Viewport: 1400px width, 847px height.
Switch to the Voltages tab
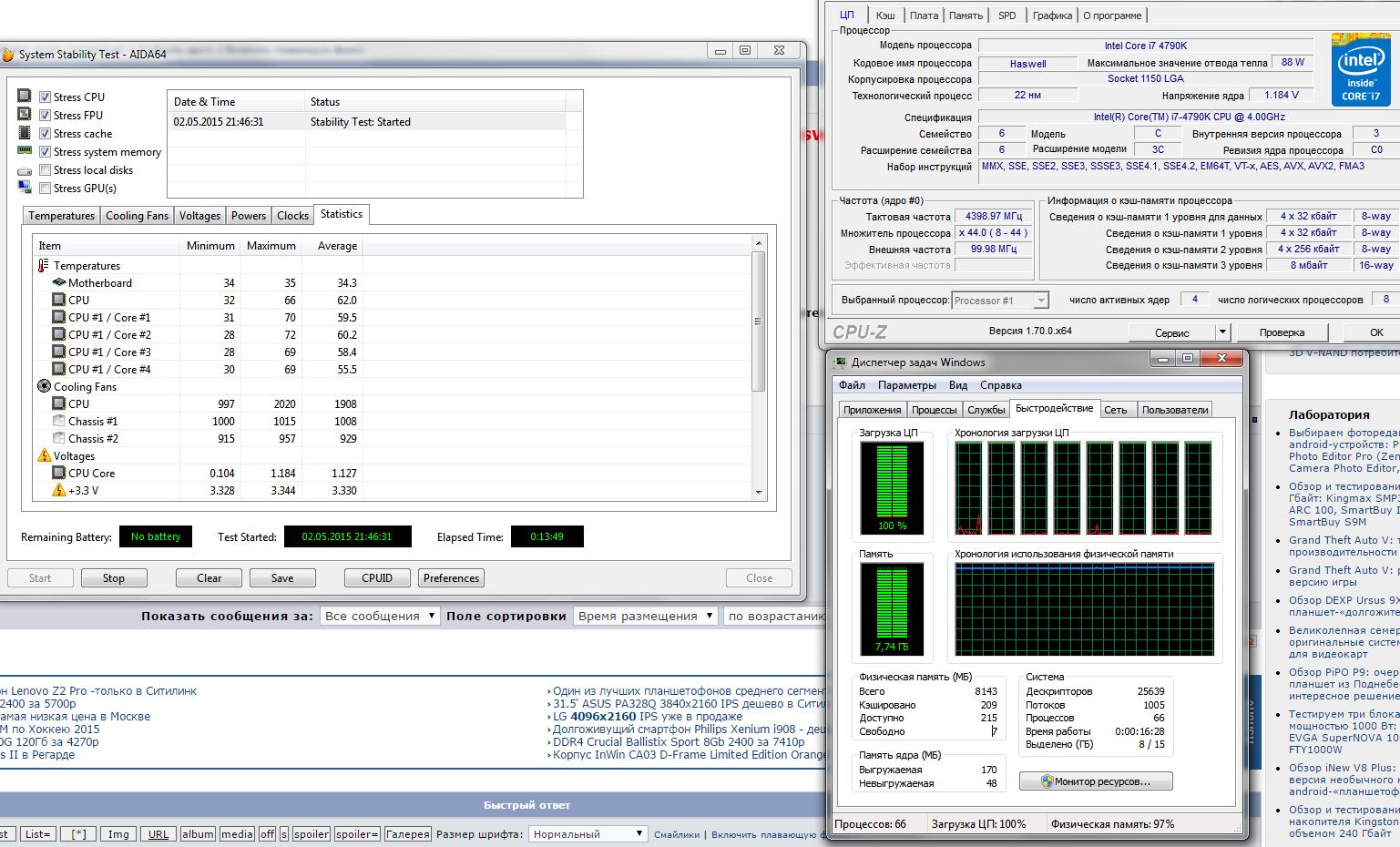[199, 216]
